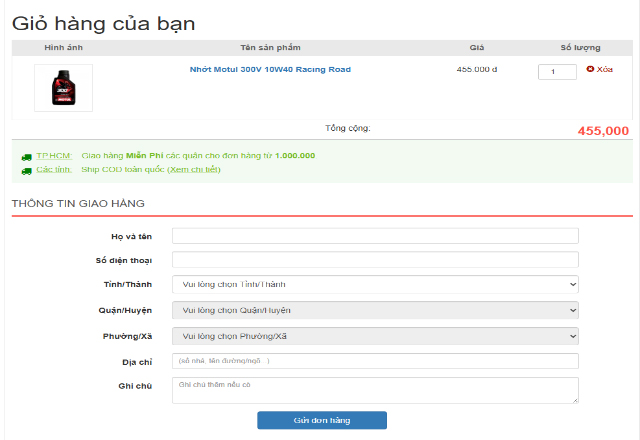Open the Motul 300V product thumbnail
Screen dimensions: 640x440
point(63,88)
